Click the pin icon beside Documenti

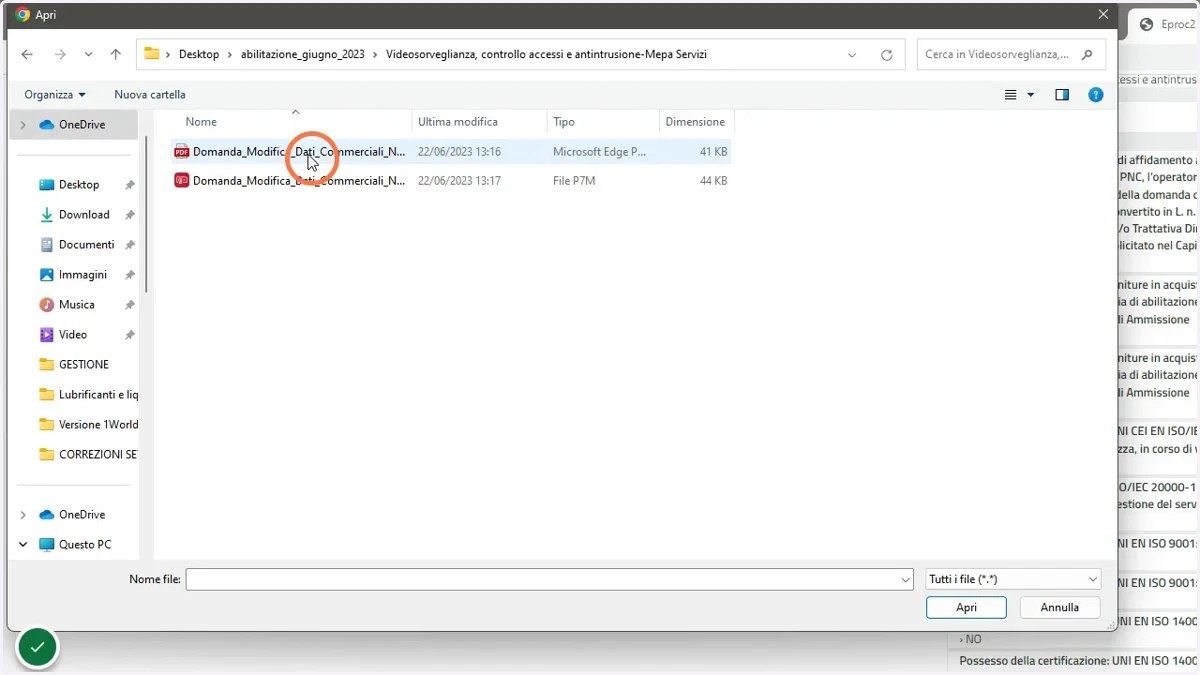[130, 245]
